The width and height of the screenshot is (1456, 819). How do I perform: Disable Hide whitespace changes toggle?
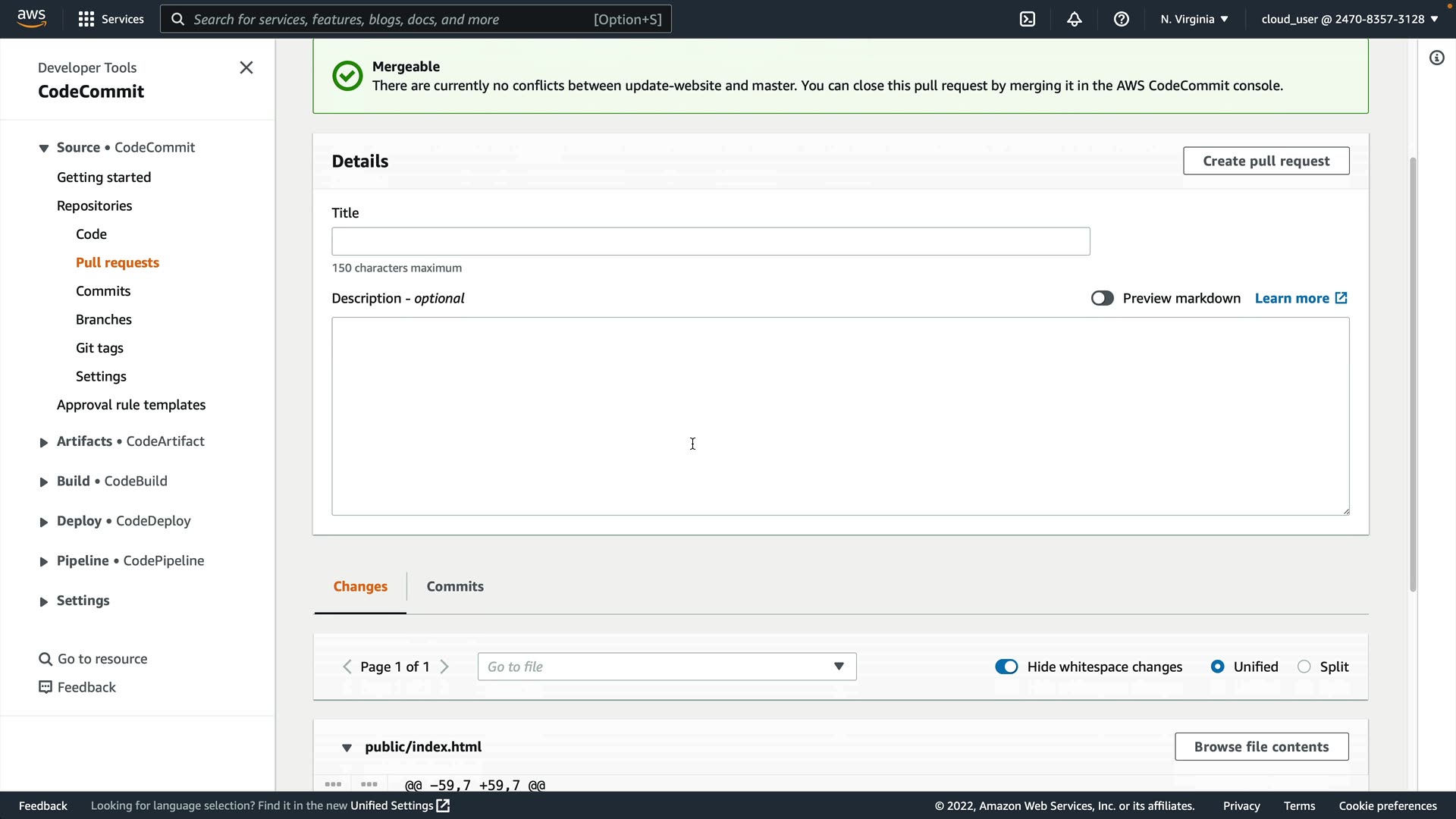1006,667
